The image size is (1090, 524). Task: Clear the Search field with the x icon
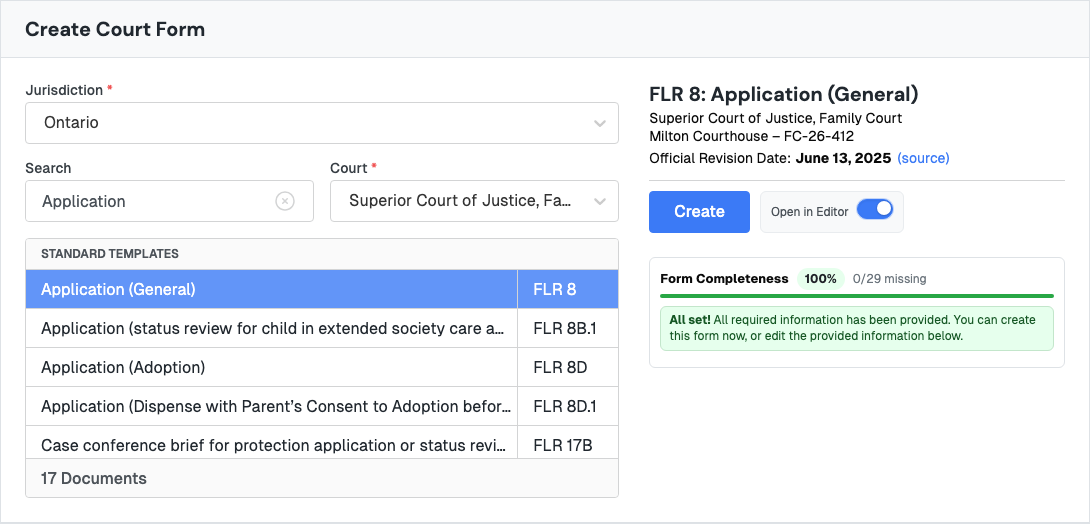[x=285, y=202]
